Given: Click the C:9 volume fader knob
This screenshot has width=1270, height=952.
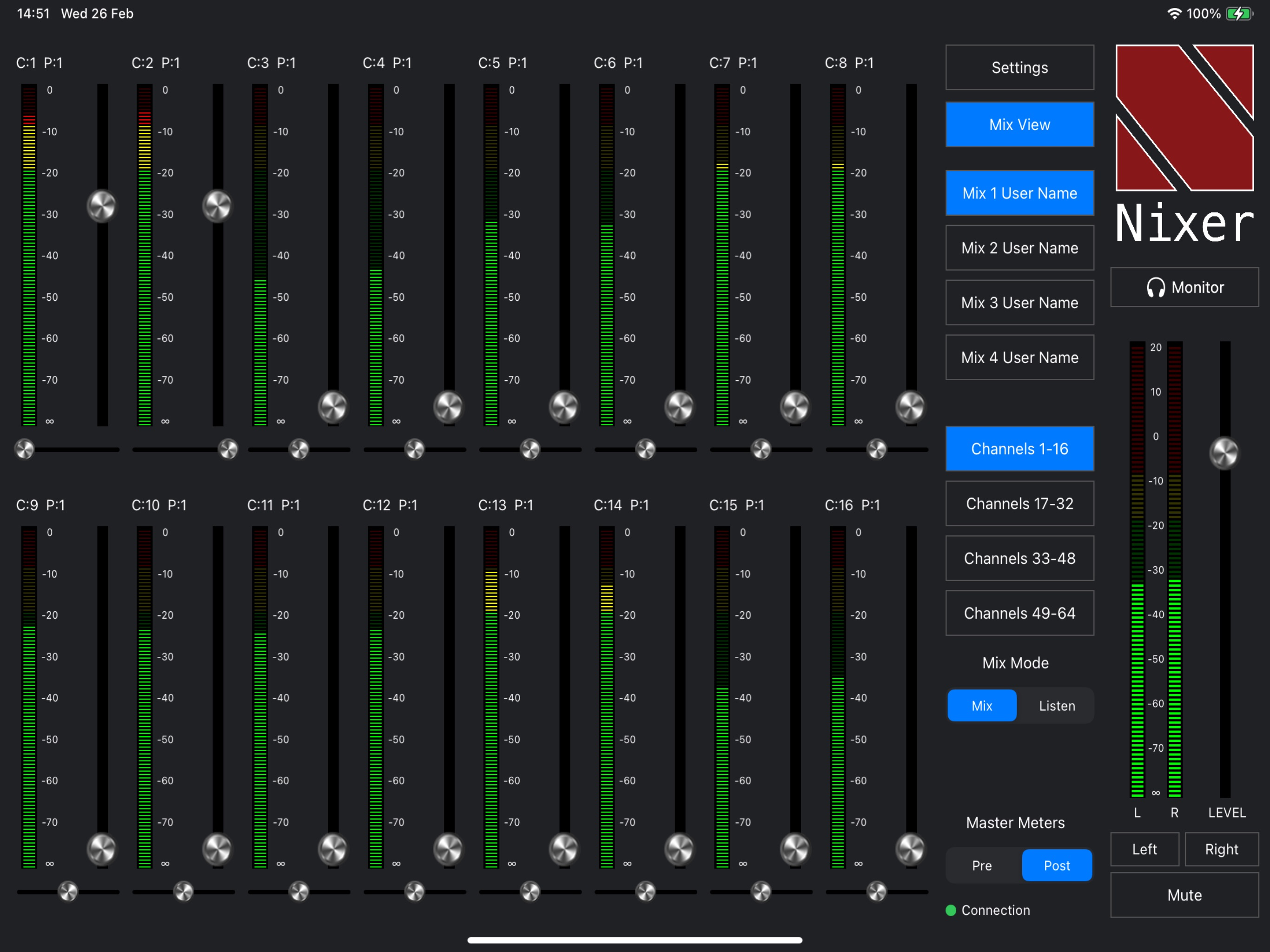Looking at the screenshot, I should 102,849.
